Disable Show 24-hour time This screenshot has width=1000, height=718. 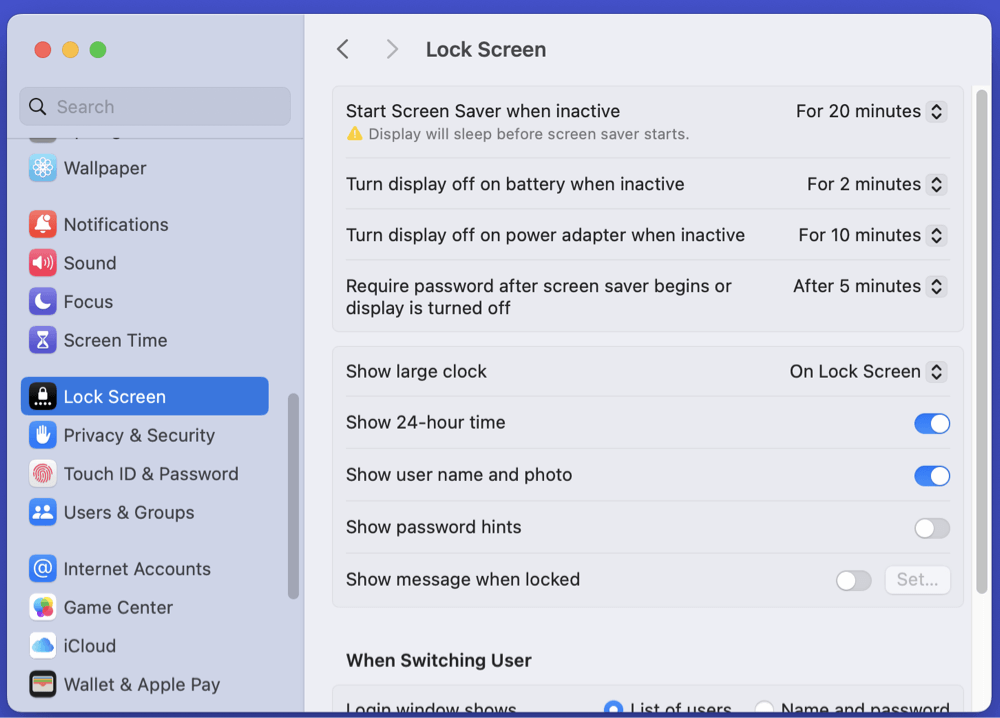click(x=931, y=423)
